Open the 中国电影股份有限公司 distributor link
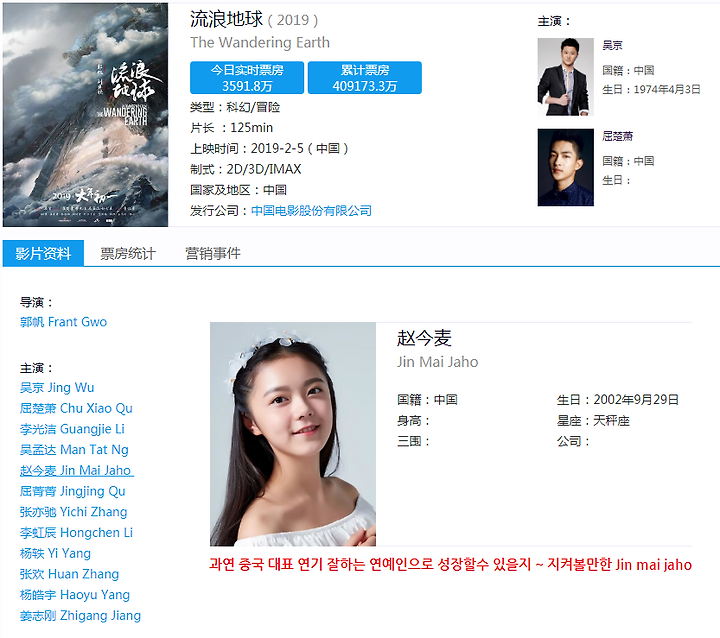 [311, 211]
